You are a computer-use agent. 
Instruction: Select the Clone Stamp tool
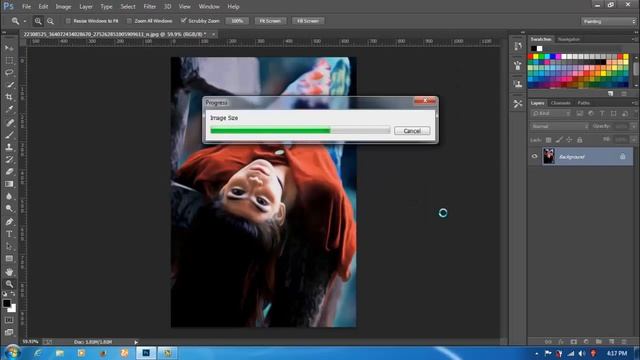tap(9, 147)
